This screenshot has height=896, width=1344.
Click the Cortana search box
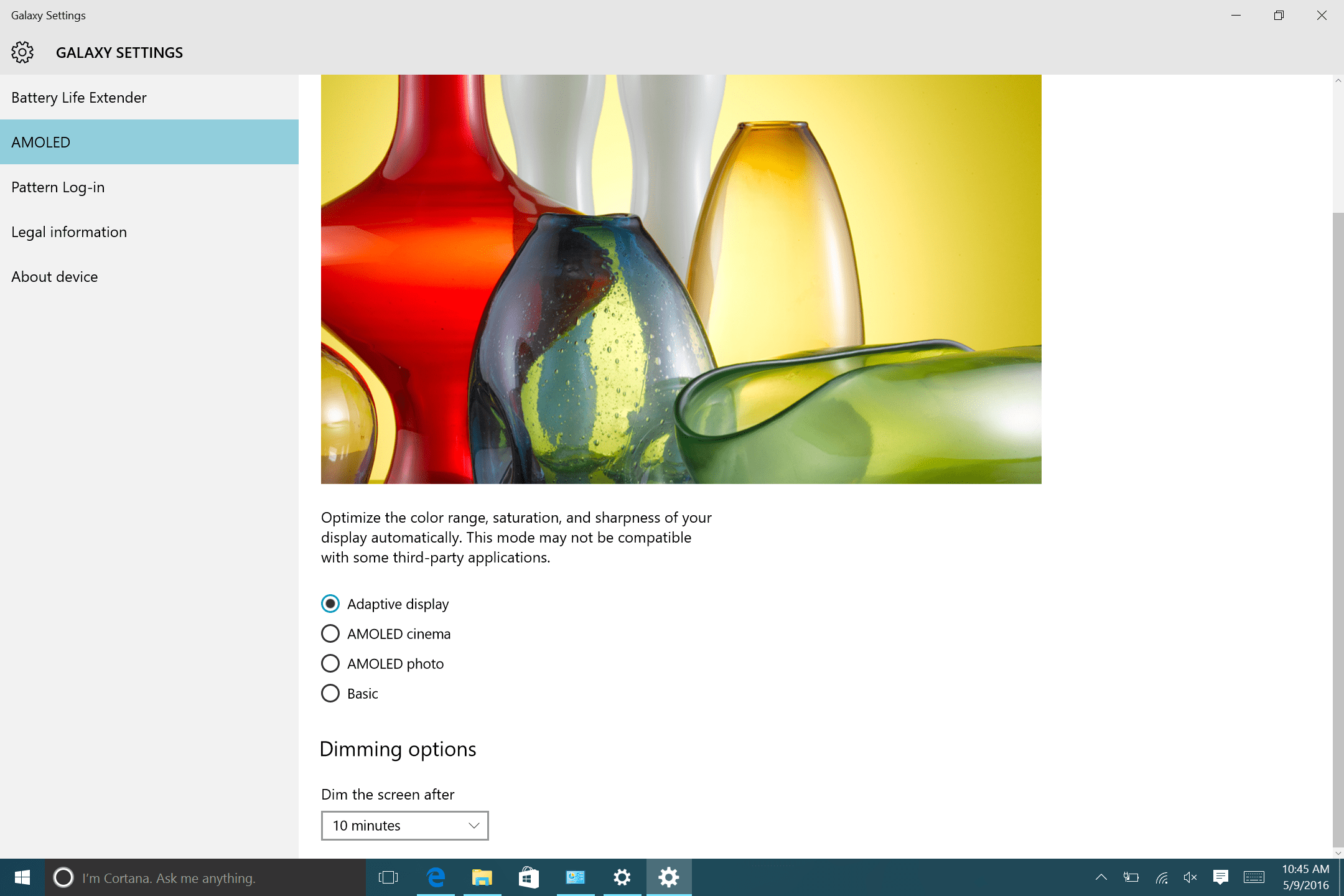205,878
